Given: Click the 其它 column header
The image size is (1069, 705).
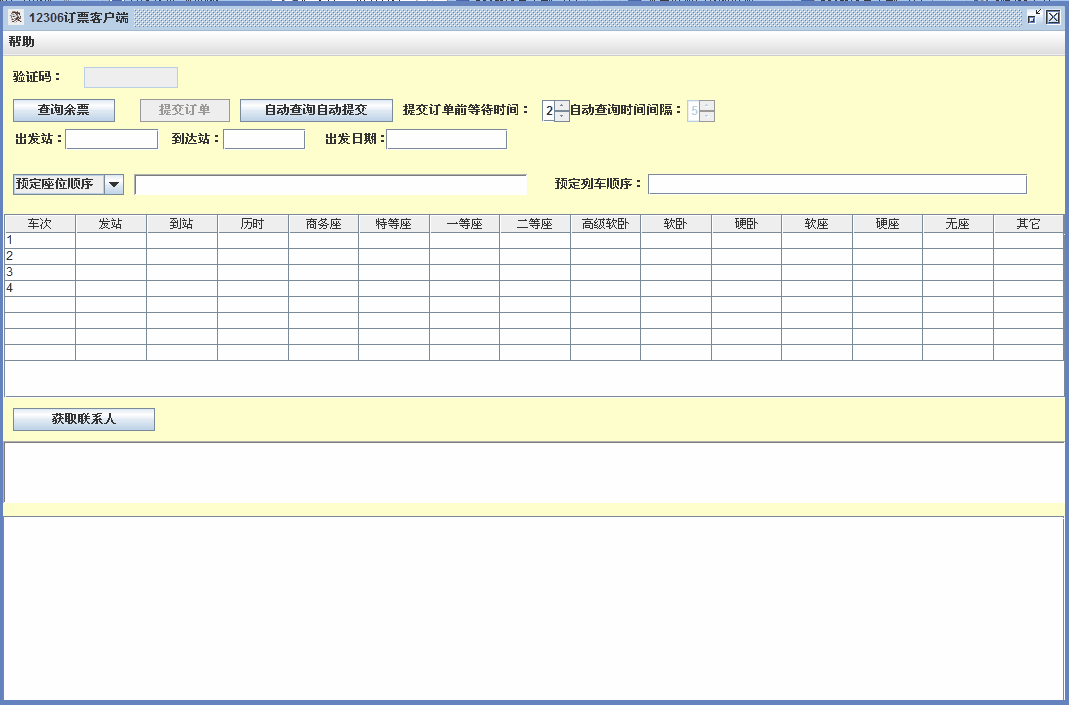Looking at the screenshot, I should coord(1029,224).
